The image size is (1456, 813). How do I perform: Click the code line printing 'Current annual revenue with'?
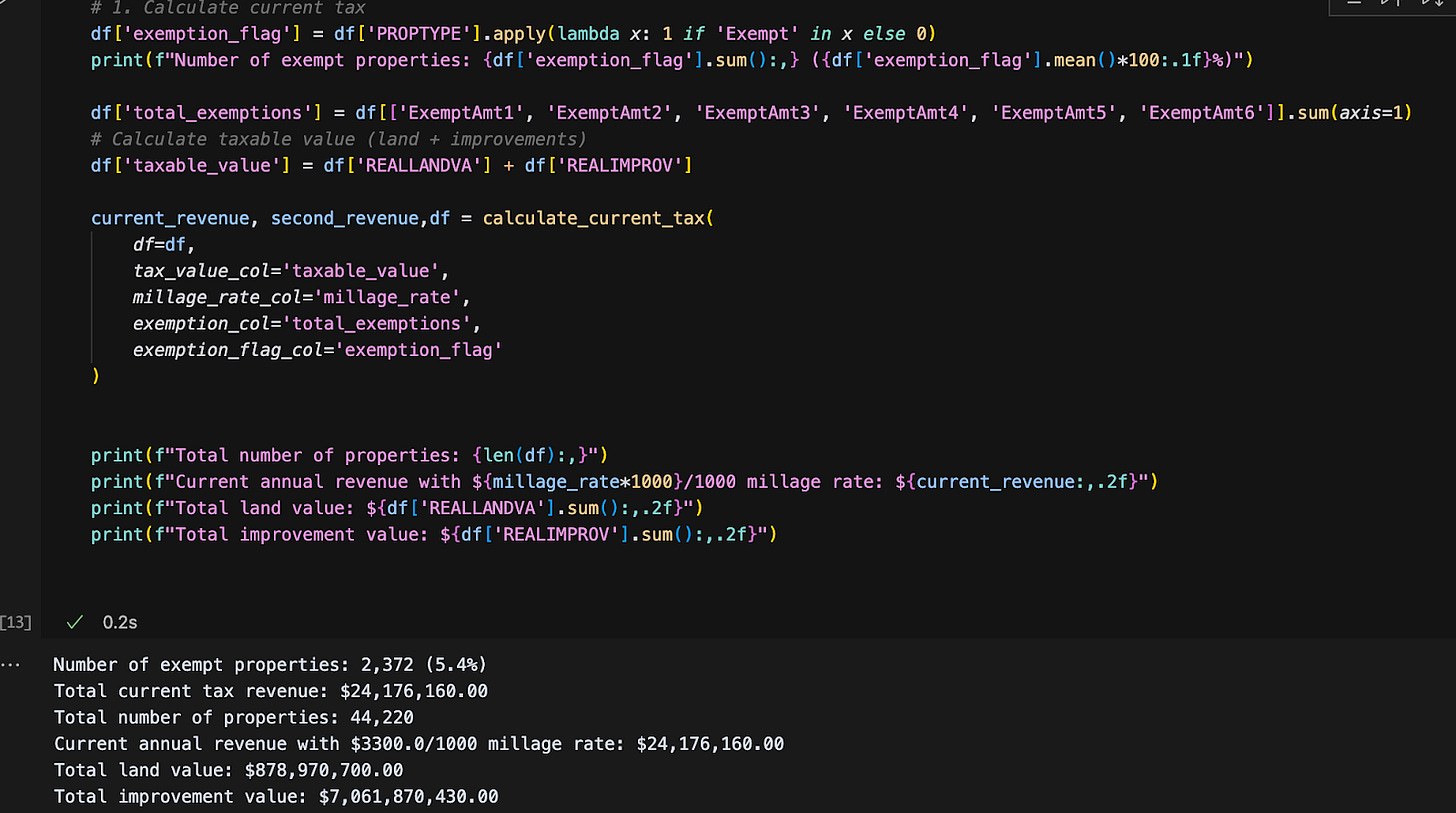pos(624,482)
